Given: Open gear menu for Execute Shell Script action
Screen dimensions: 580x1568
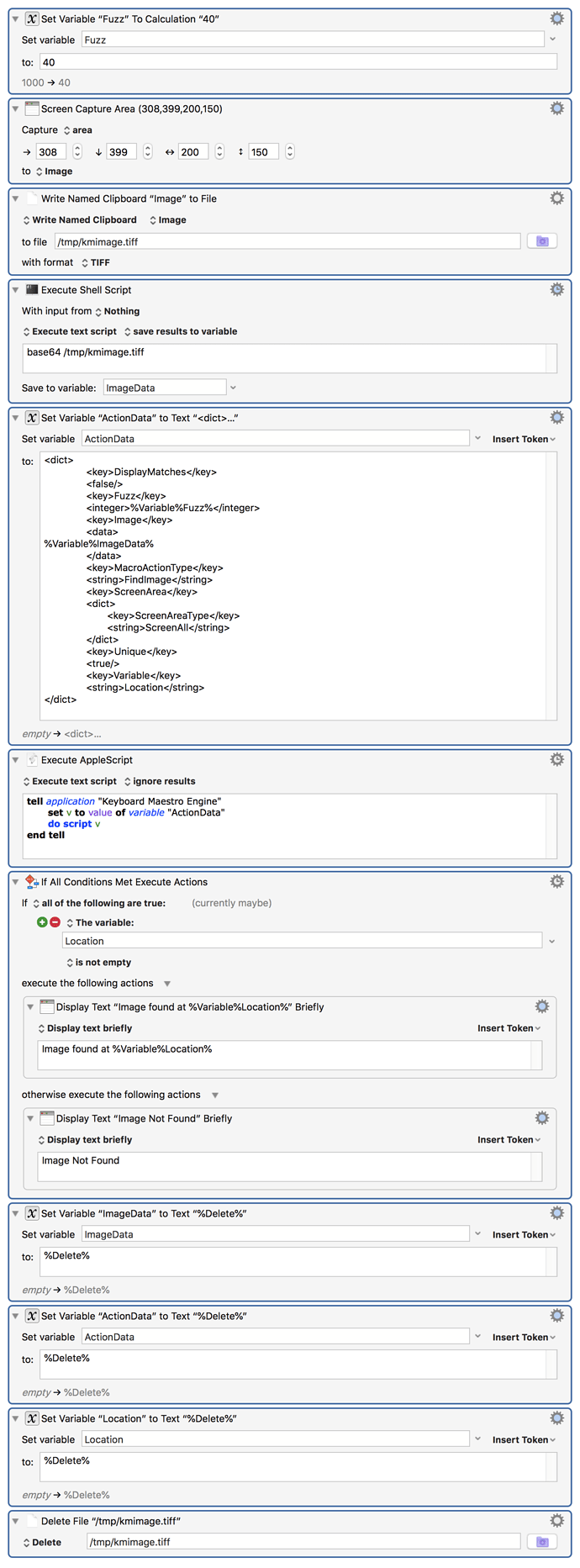Looking at the screenshot, I should coord(556,289).
